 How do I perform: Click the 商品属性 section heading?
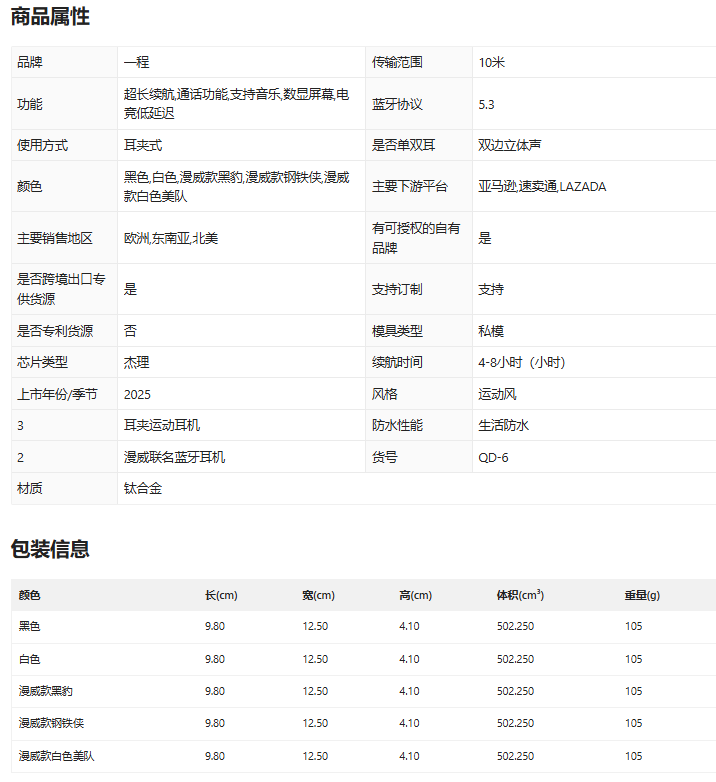pos(50,16)
